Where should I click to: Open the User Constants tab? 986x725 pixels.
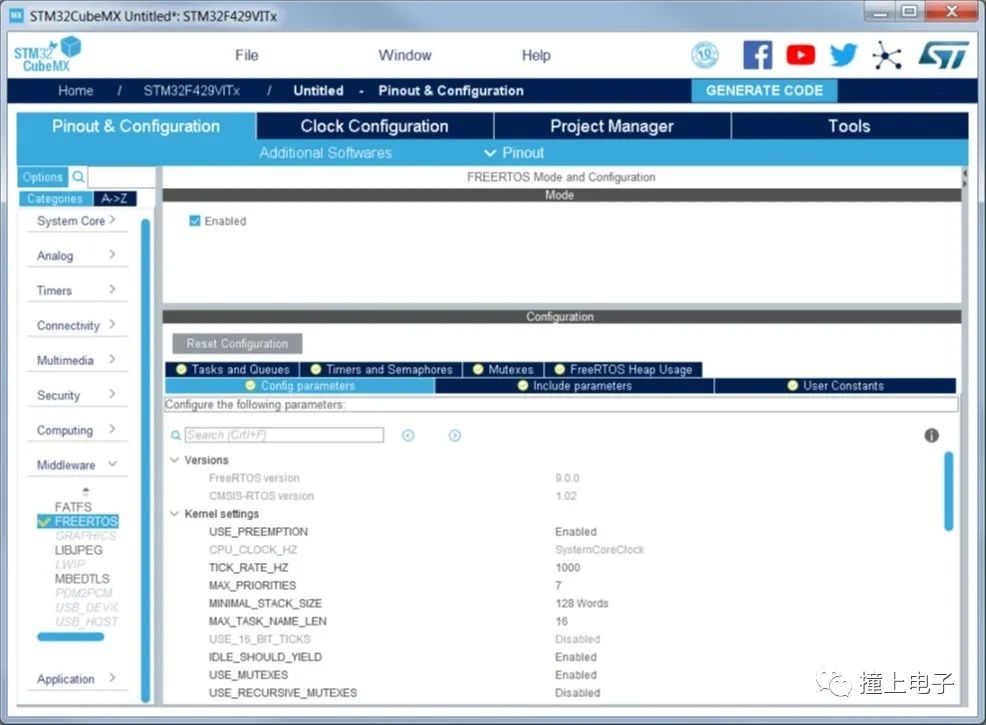(x=836, y=385)
